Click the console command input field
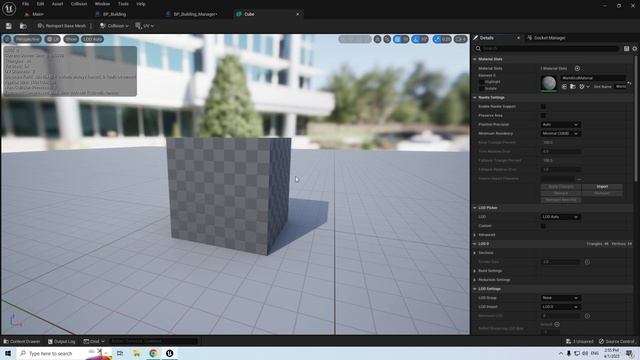640x360 pixels. [153, 341]
